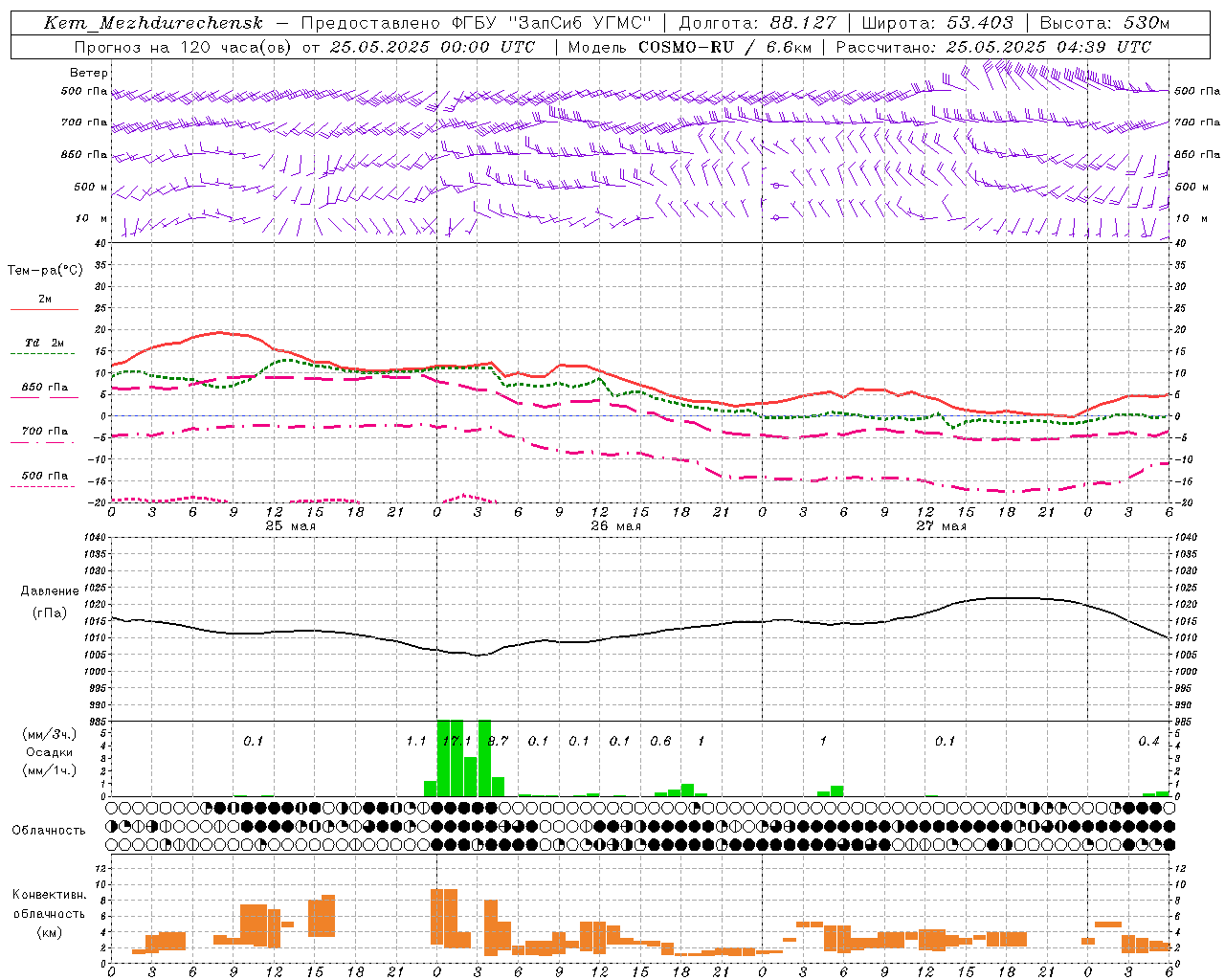Click the 'Рассчитано: 25.05.2025 04:39 UTC' timestamp

pos(993,47)
